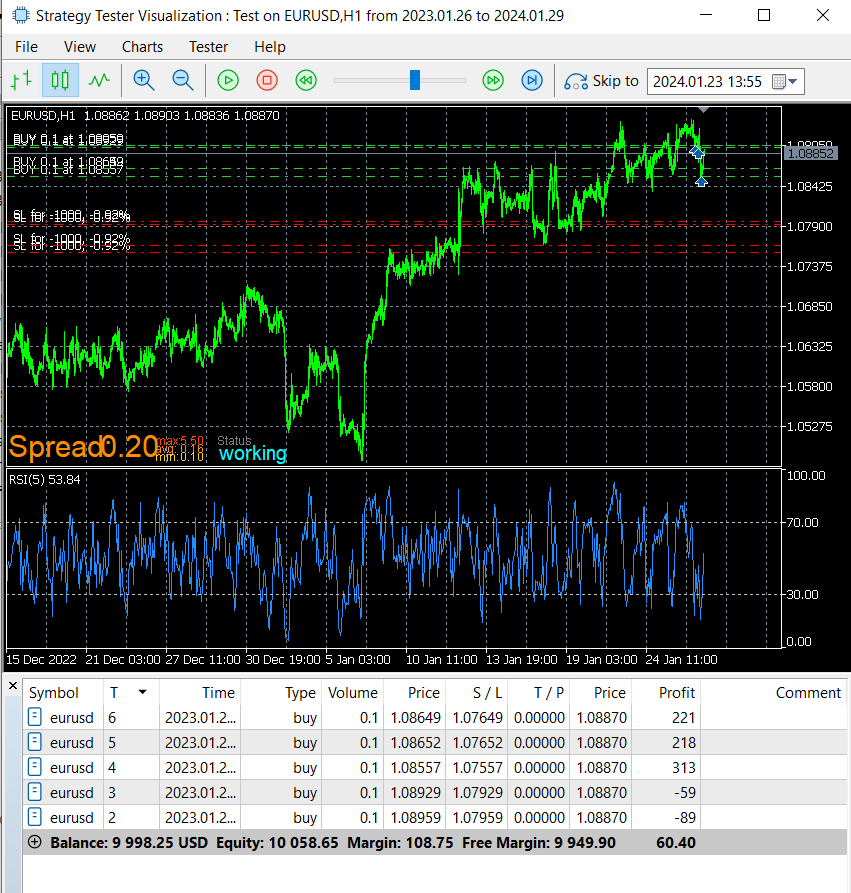
Task: Sort trades by S / L column
Action: click(x=477, y=693)
